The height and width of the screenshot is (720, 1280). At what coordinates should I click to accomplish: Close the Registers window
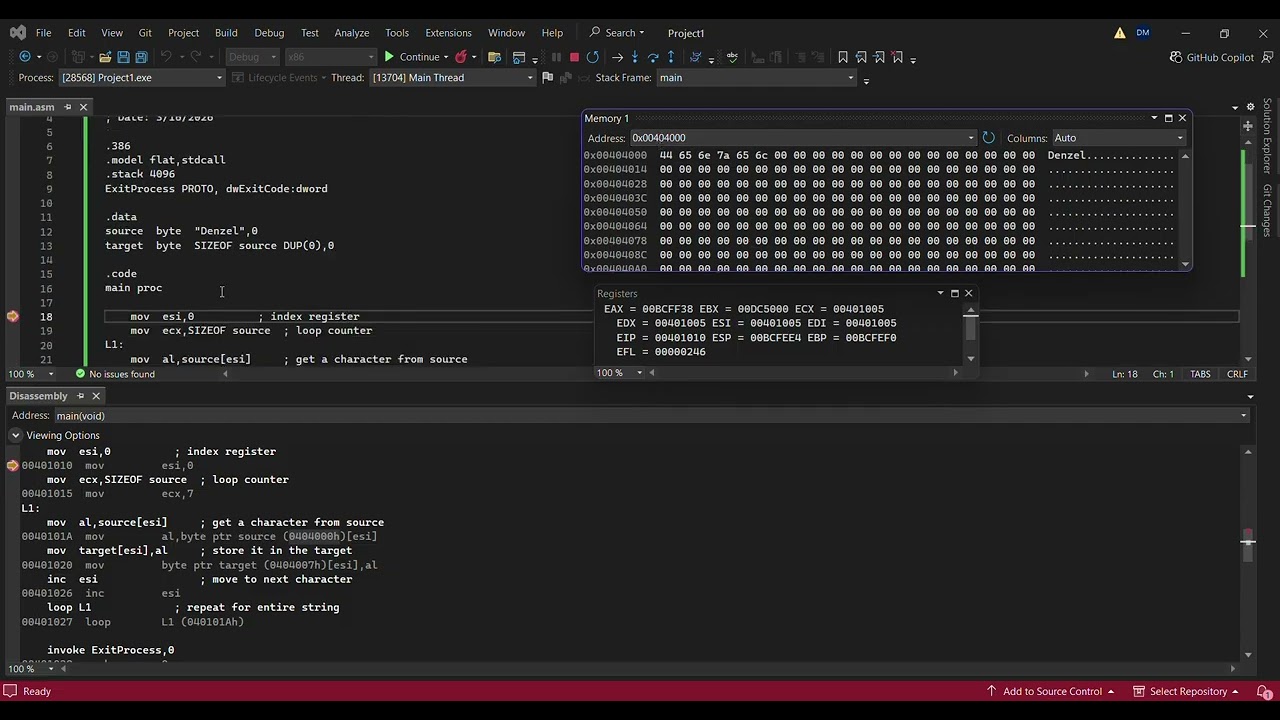[x=968, y=293]
